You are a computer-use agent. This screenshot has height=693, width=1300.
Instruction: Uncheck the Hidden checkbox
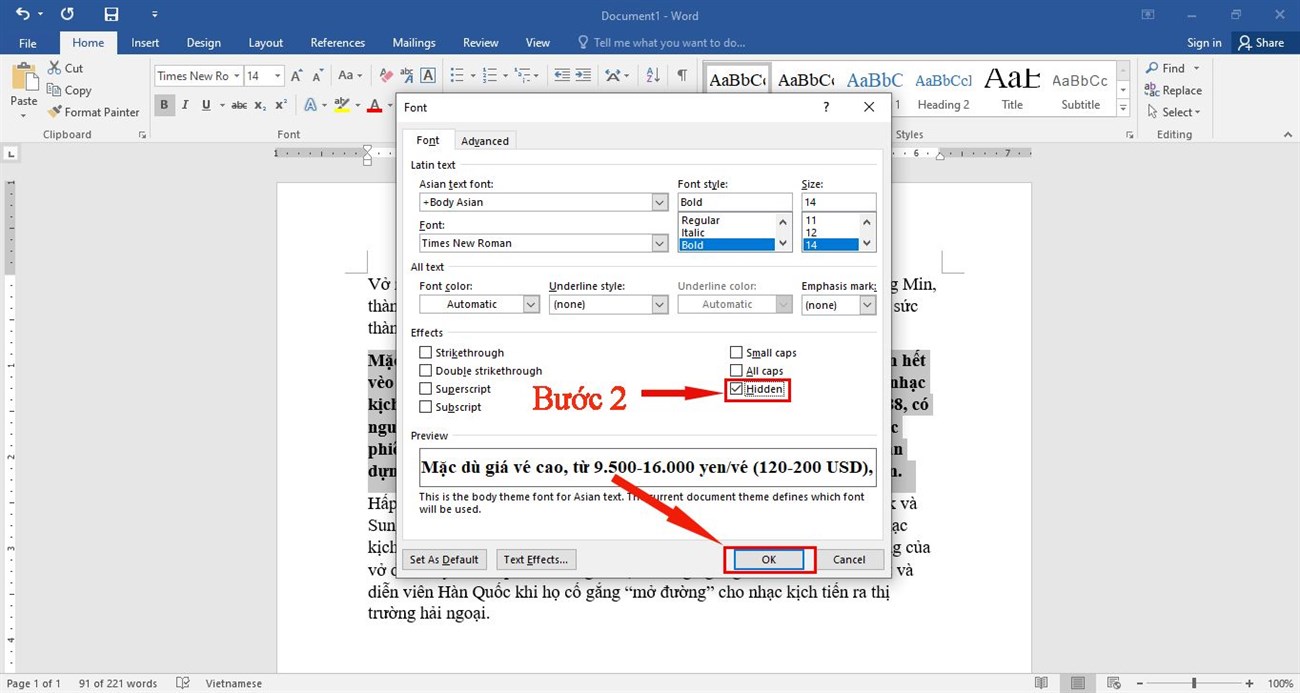pyautogui.click(x=736, y=389)
